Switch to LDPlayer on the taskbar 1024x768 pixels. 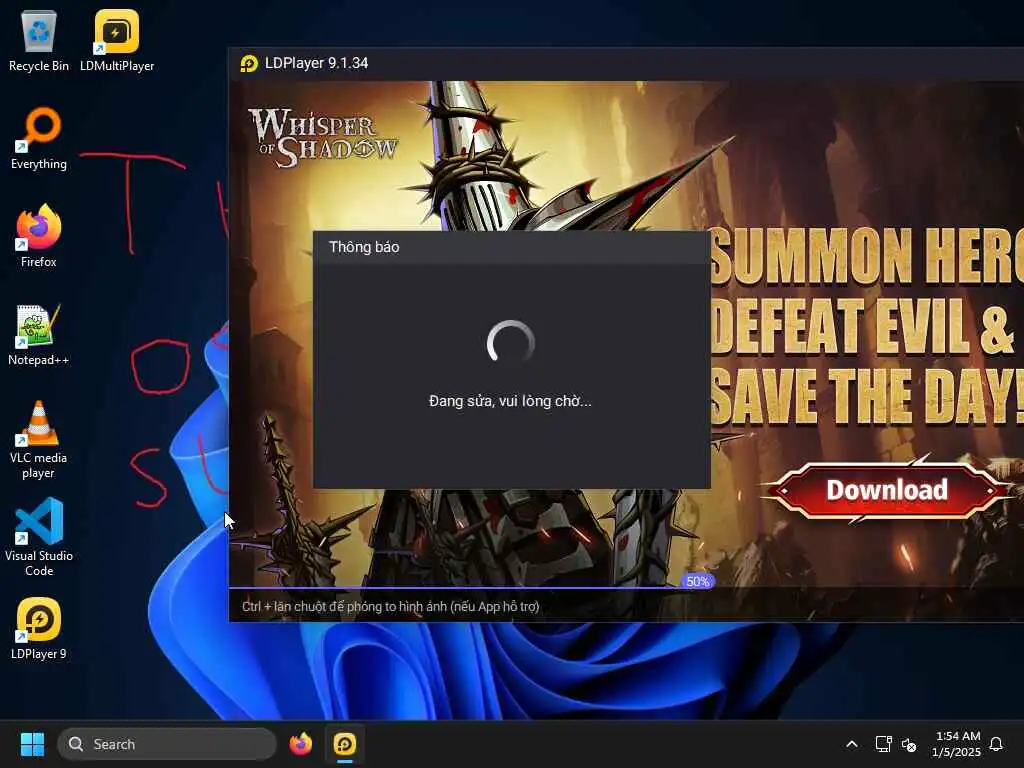coord(345,744)
